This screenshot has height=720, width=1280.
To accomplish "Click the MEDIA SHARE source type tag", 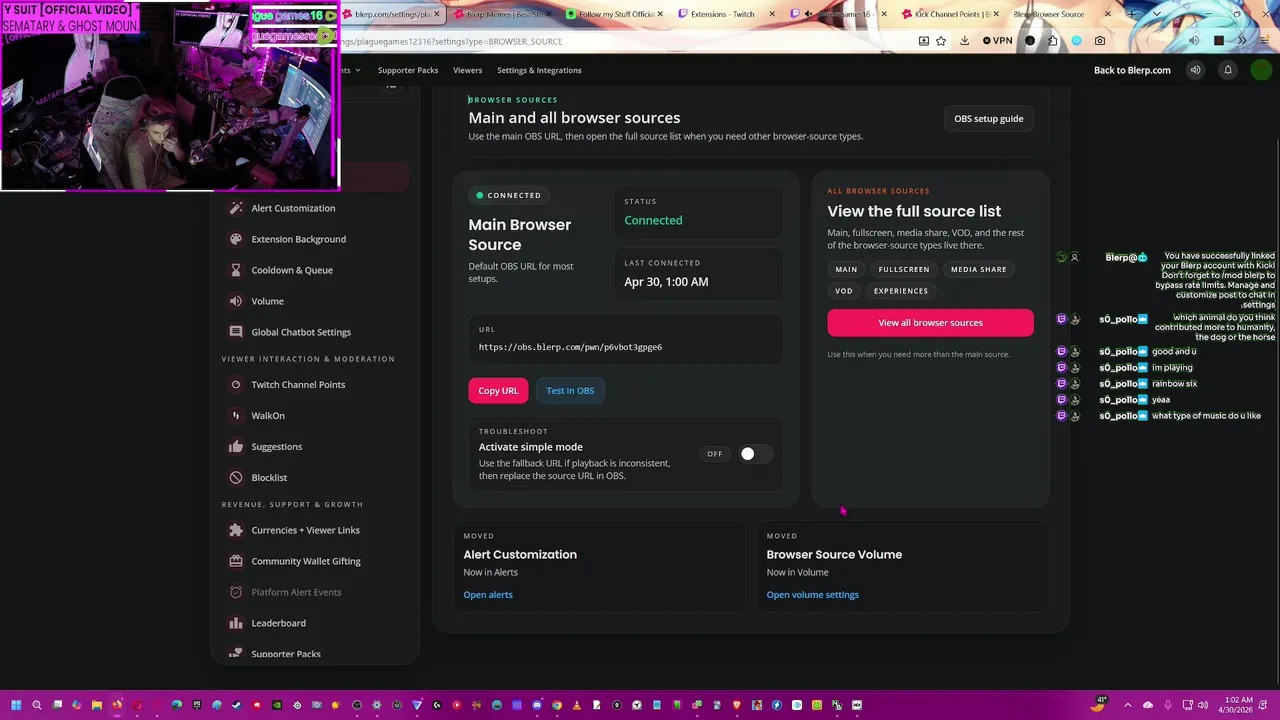I will [x=978, y=269].
